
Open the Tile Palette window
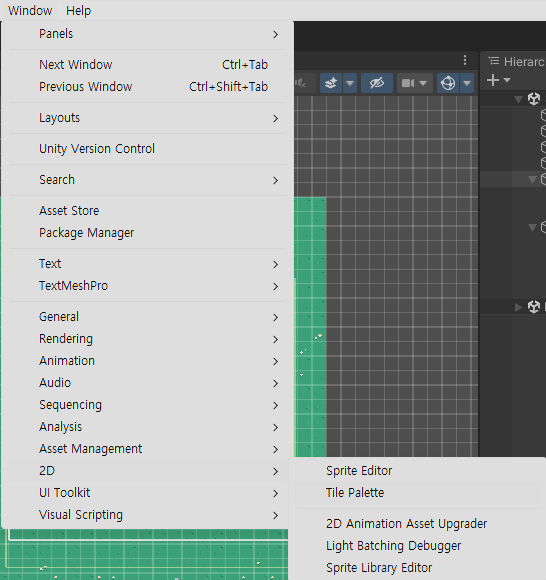tap(417, 493)
